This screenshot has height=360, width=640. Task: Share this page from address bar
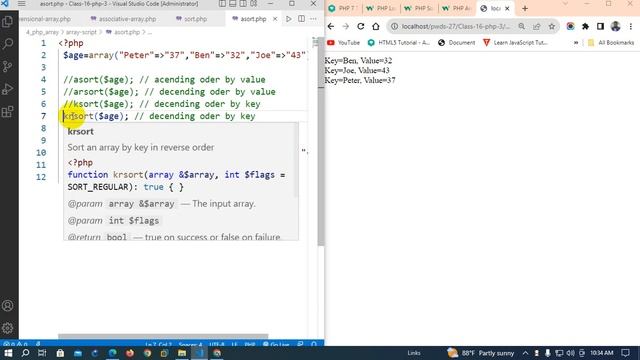click(537, 26)
